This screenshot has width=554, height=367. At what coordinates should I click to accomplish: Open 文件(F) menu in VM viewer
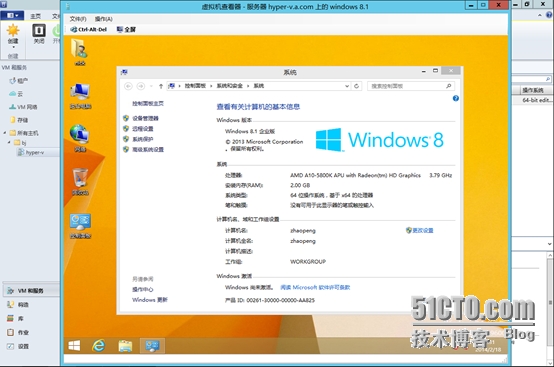point(78,19)
